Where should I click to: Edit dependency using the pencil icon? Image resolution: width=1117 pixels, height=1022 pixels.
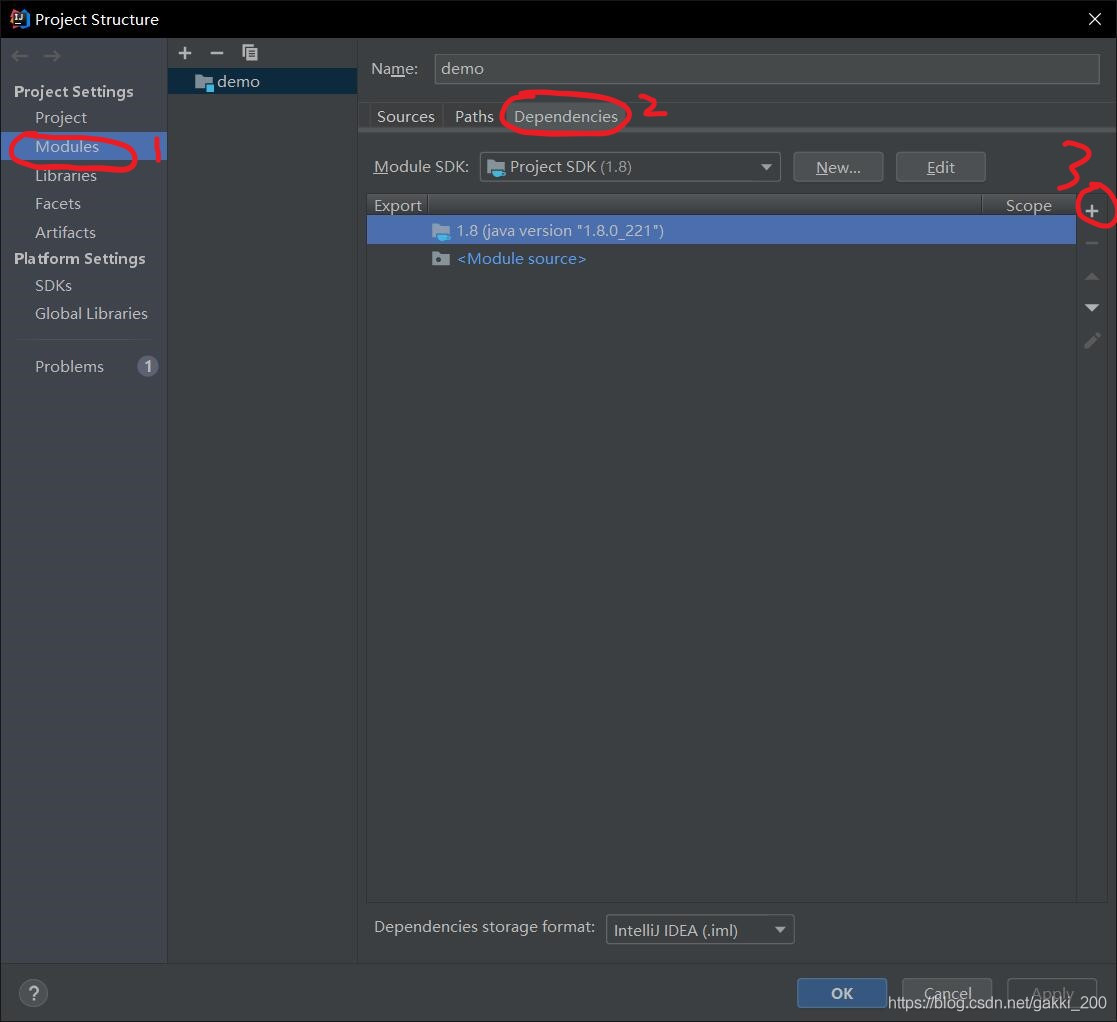pos(1091,340)
